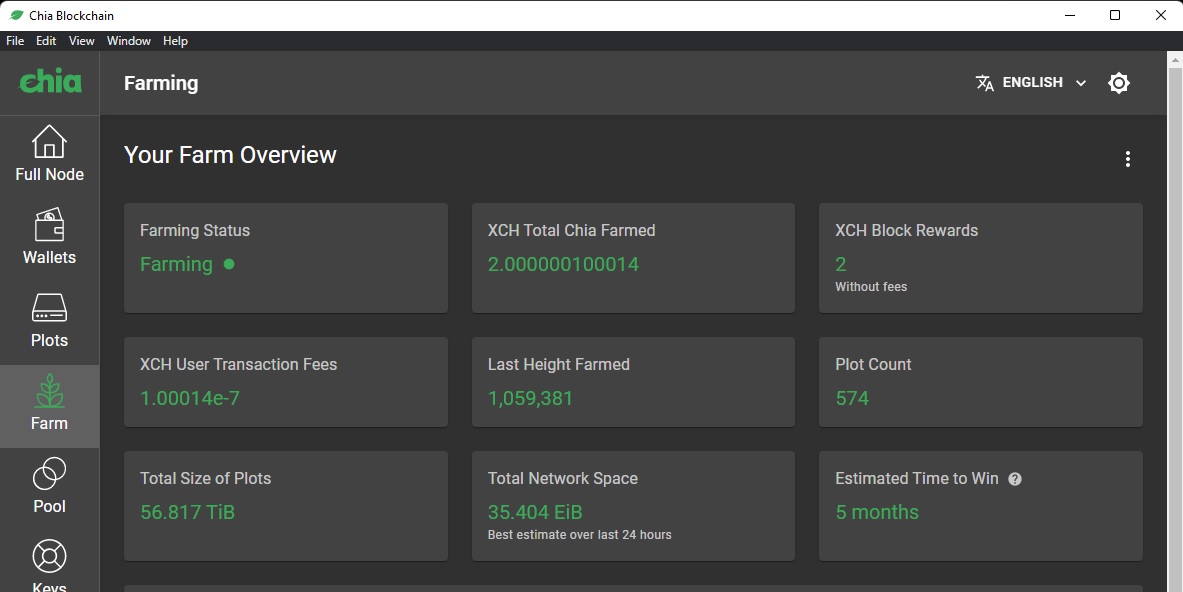The image size is (1183, 592).
Task: Open the Full Node house icon
Action: point(49,142)
